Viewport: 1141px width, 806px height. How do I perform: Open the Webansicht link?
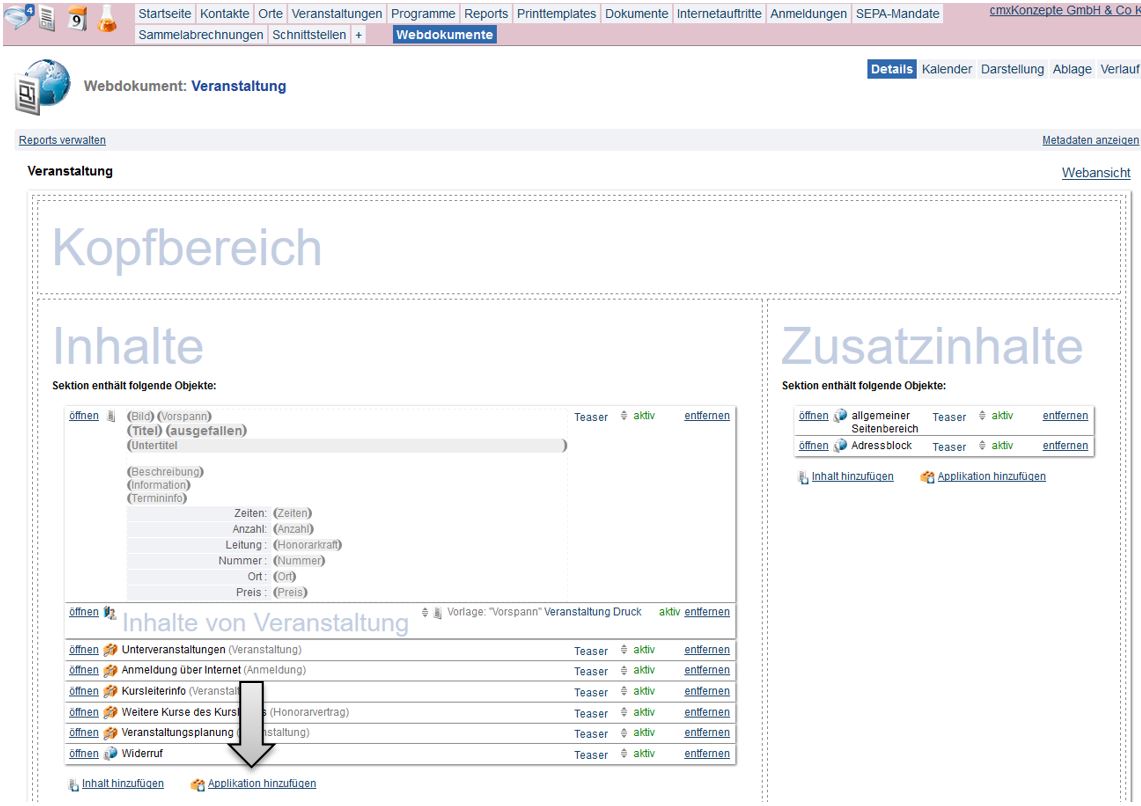pyautogui.click(x=1095, y=173)
